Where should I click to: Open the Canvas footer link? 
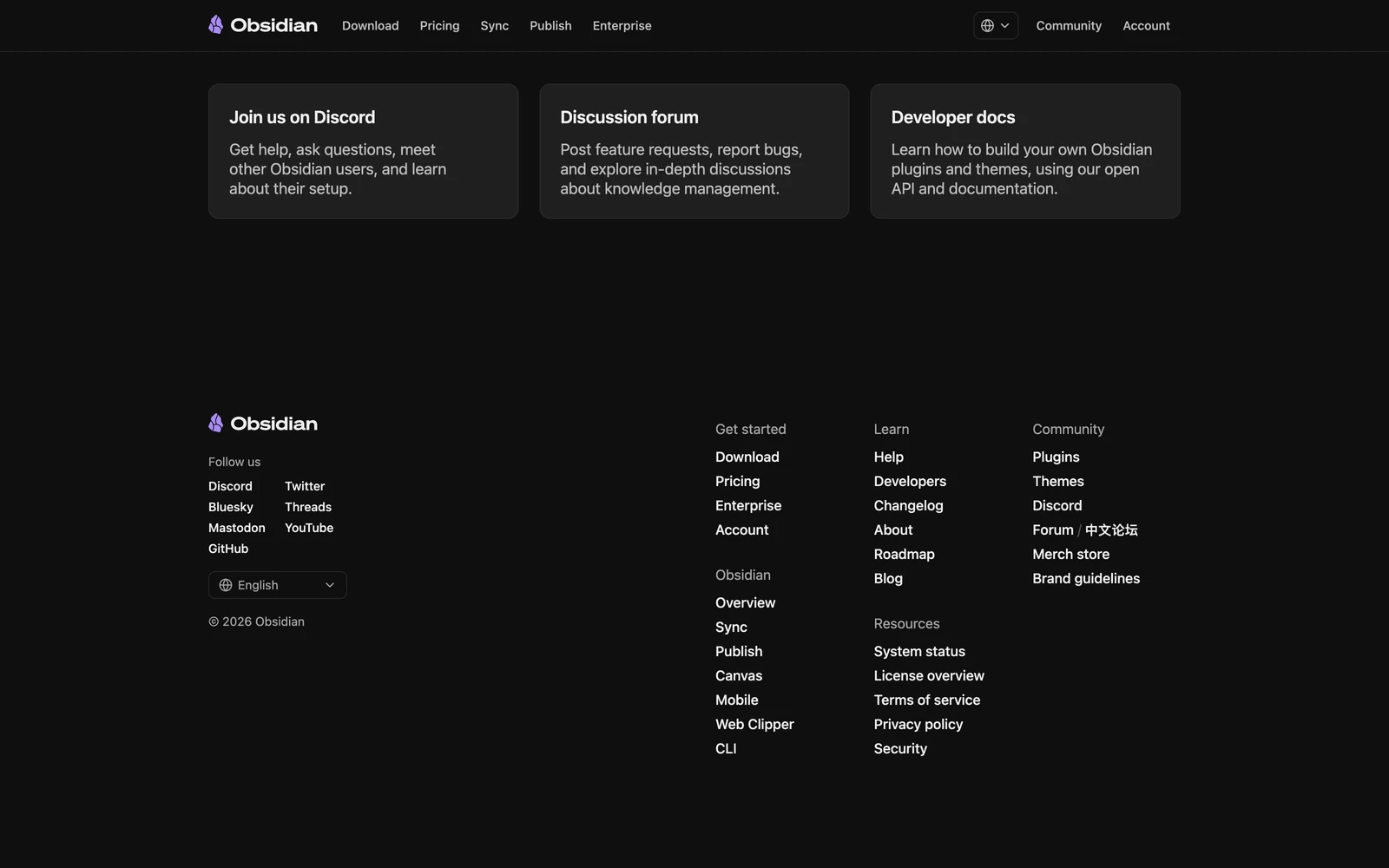(x=739, y=675)
